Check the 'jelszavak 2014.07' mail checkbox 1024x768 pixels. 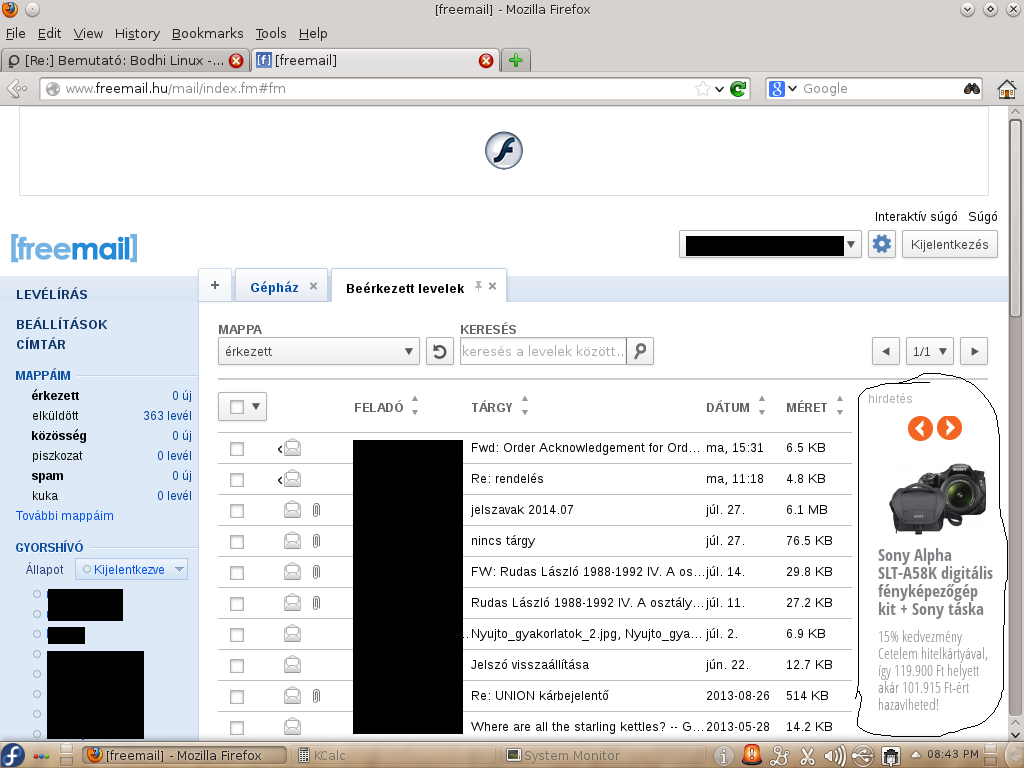237,511
